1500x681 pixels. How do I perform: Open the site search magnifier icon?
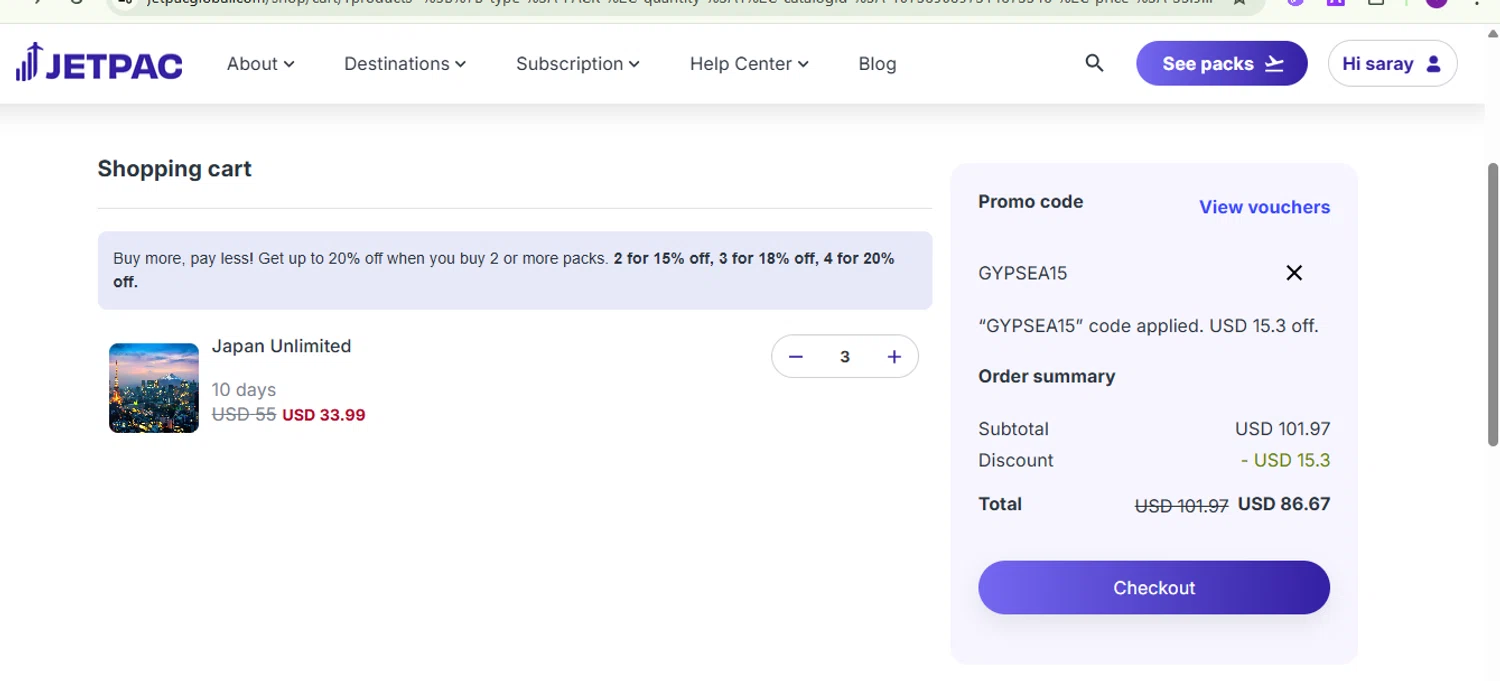tap(1094, 63)
